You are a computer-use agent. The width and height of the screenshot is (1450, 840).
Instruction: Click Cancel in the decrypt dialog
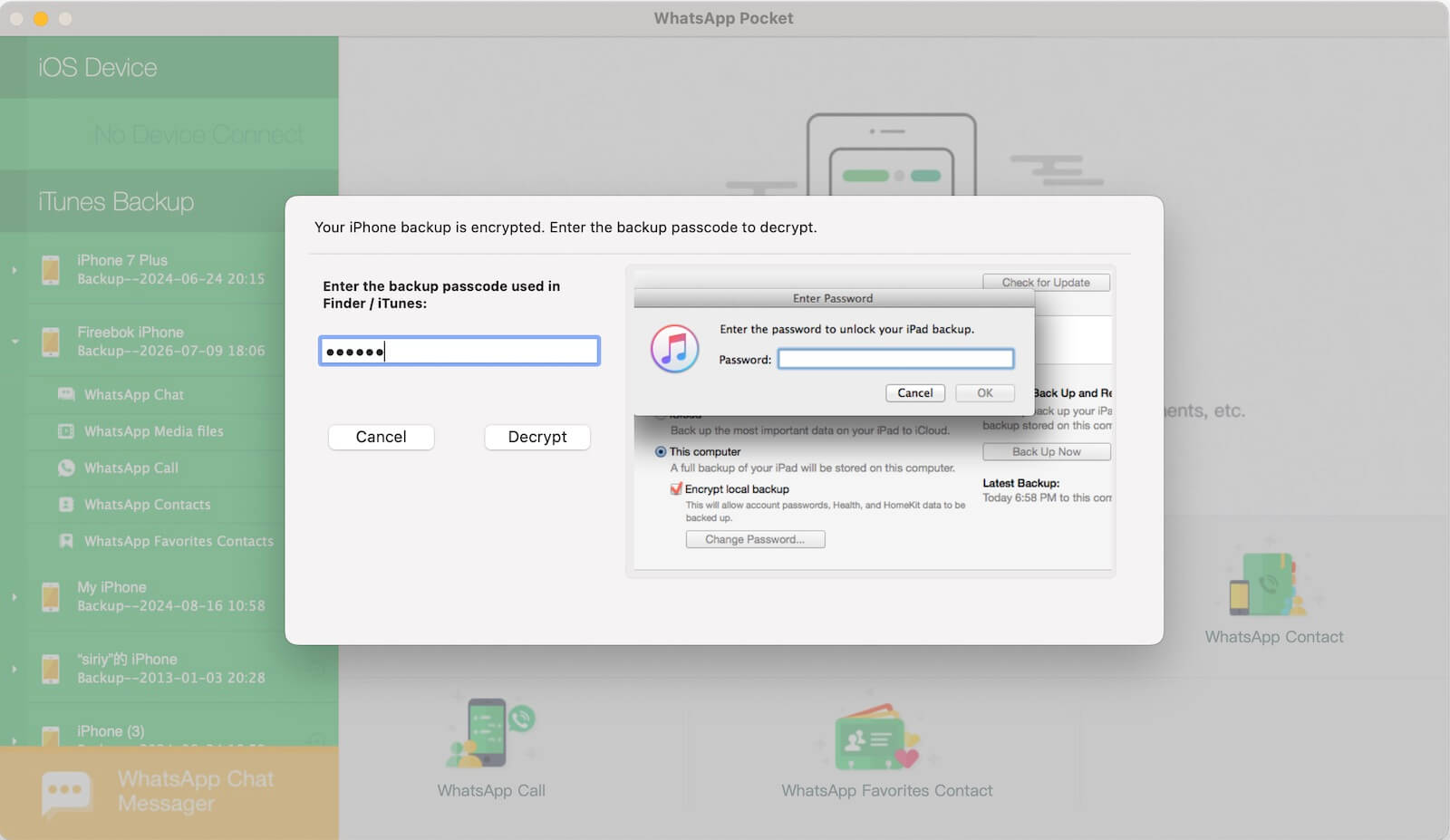pyautogui.click(x=381, y=437)
